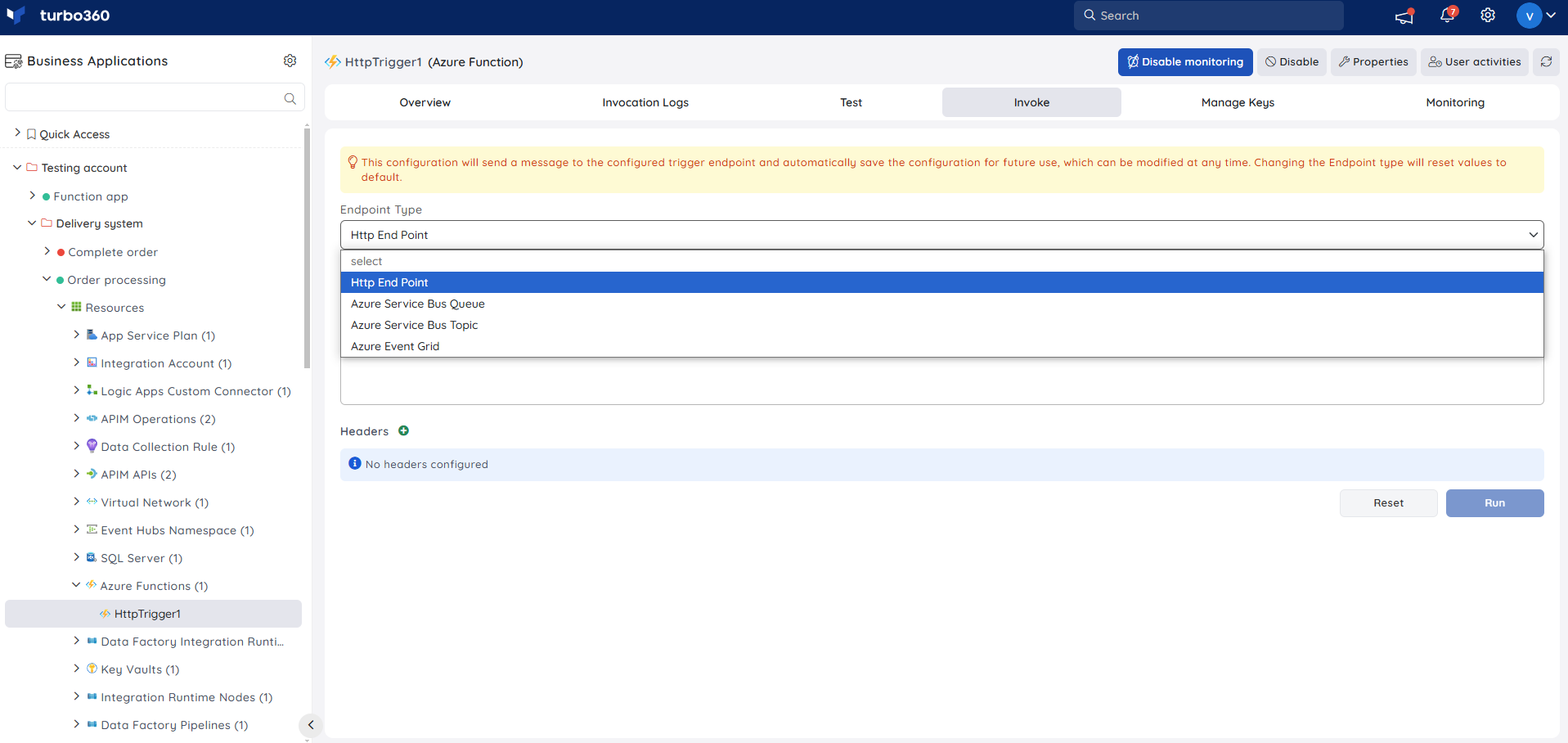Click the Resources grid icon
The width and height of the screenshot is (1568, 743).
click(76, 307)
